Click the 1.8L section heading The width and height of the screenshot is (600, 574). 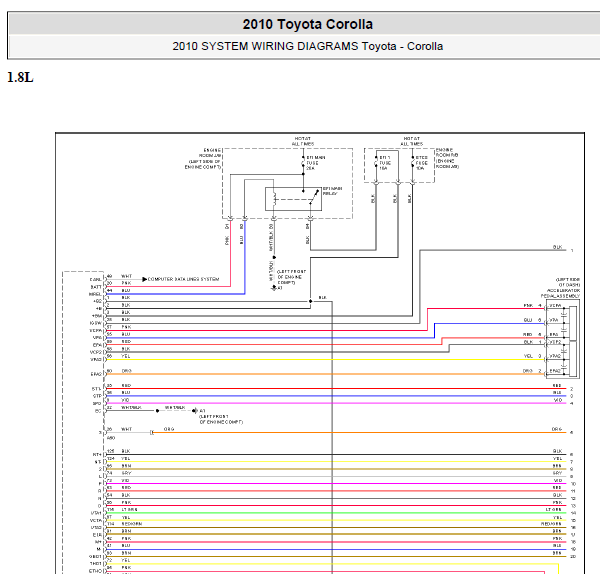pyautogui.click(x=20, y=77)
